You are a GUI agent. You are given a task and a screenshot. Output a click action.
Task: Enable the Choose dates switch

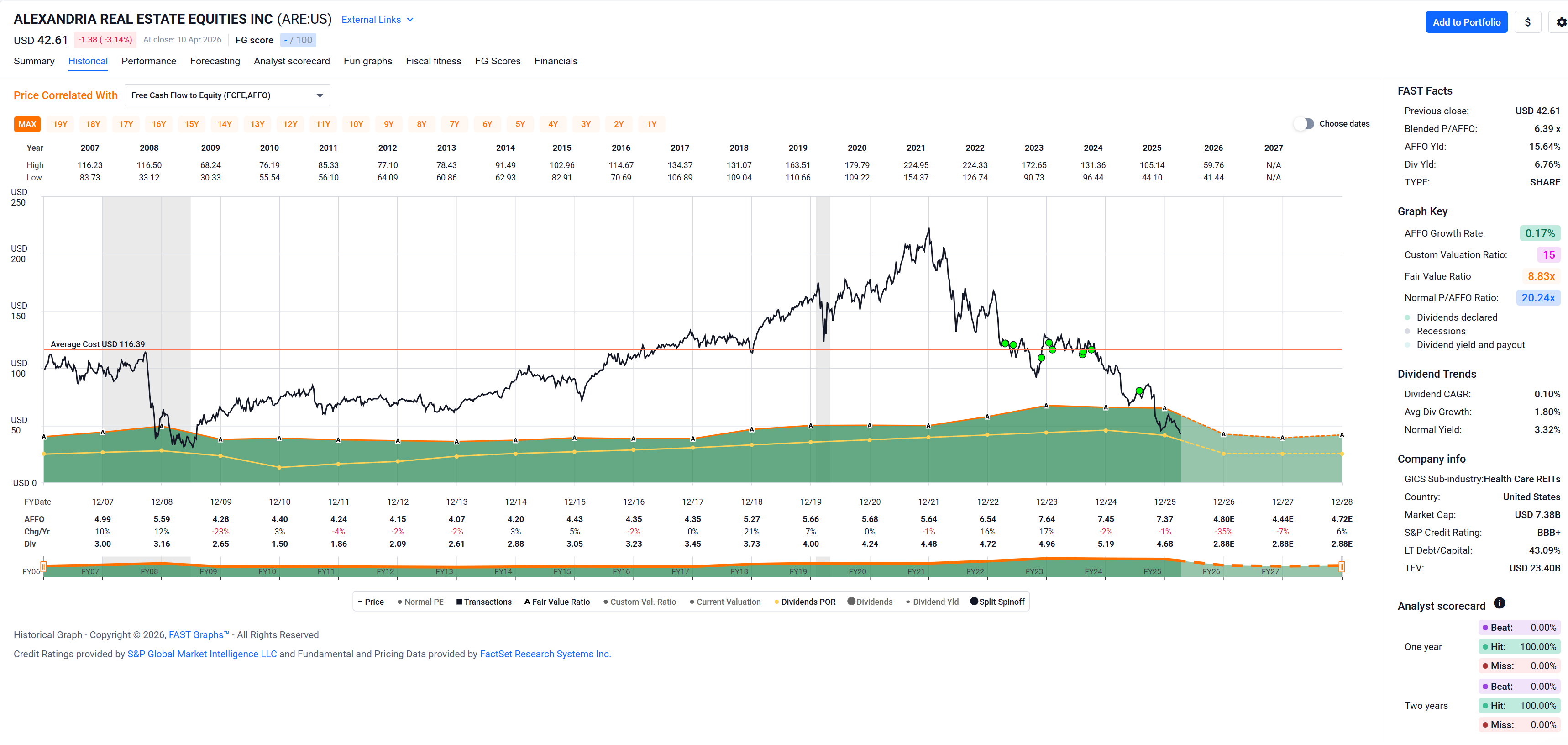(x=1304, y=124)
